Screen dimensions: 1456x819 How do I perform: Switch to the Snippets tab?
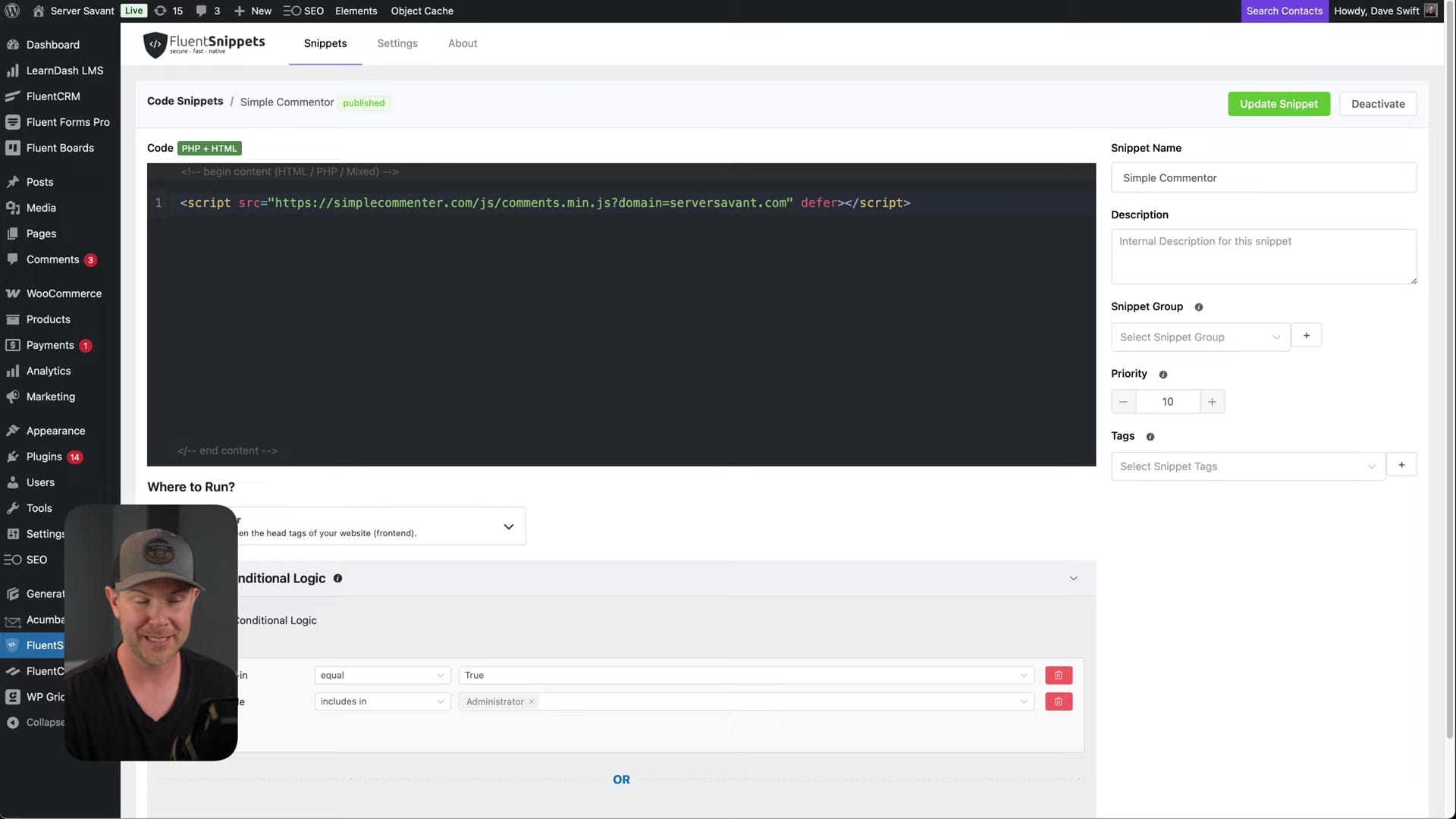(x=325, y=43)
